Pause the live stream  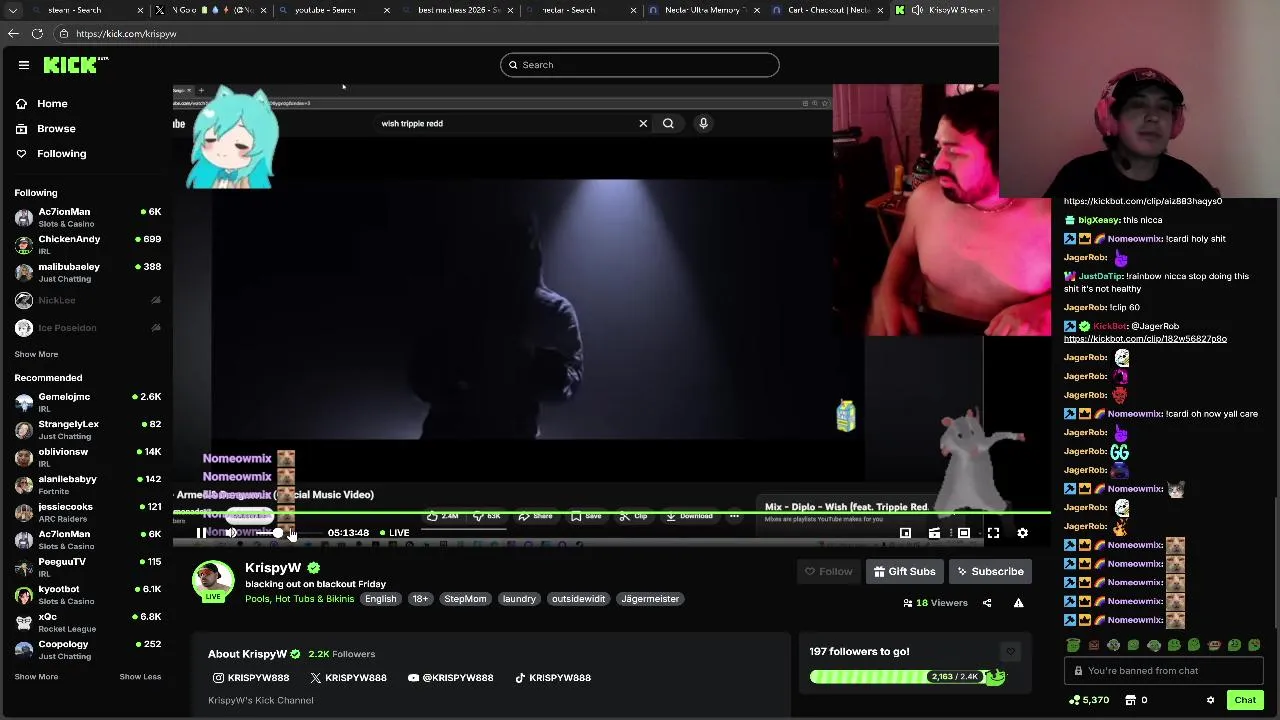pos(202,533)
